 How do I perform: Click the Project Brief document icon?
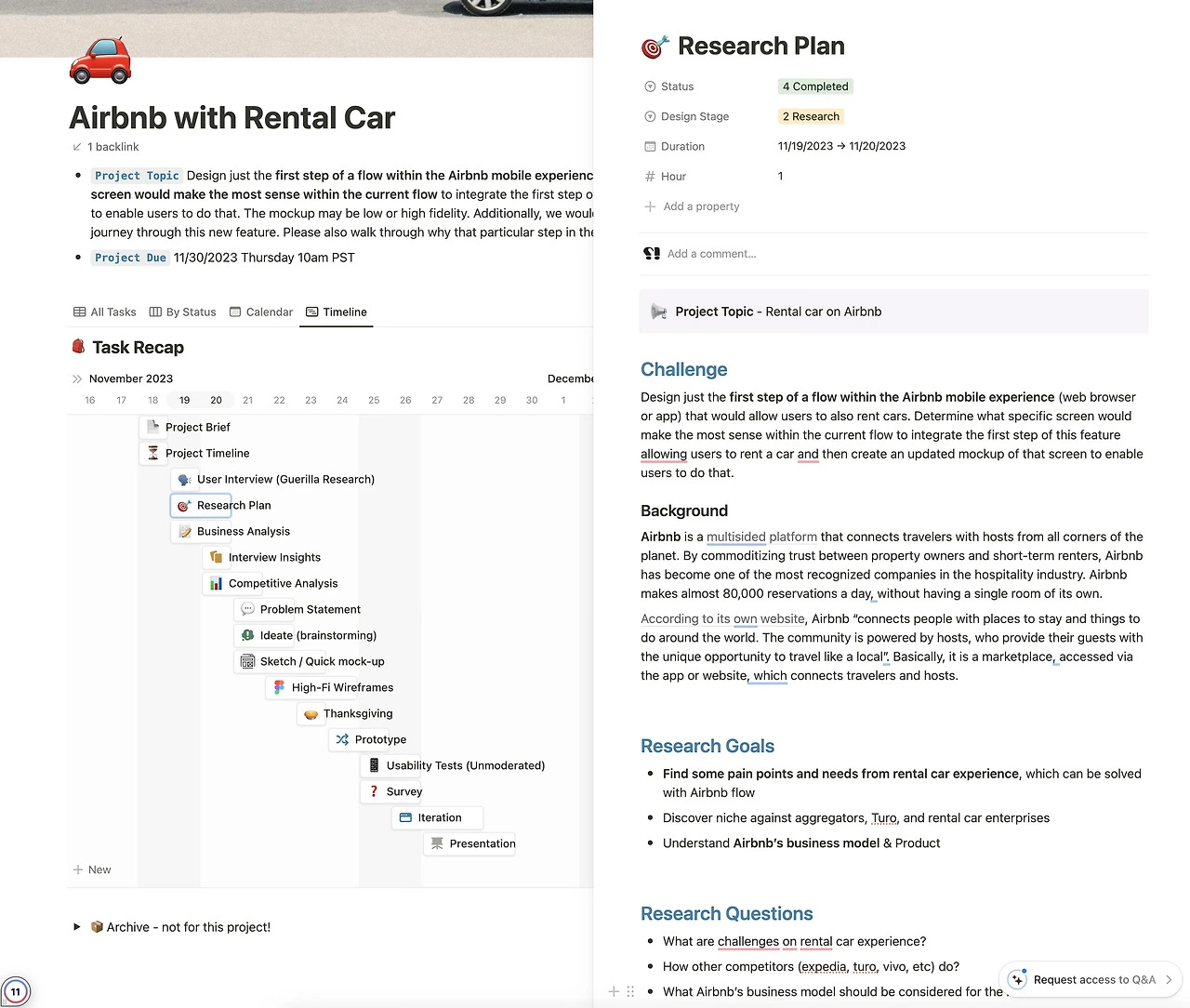point(153,427)
